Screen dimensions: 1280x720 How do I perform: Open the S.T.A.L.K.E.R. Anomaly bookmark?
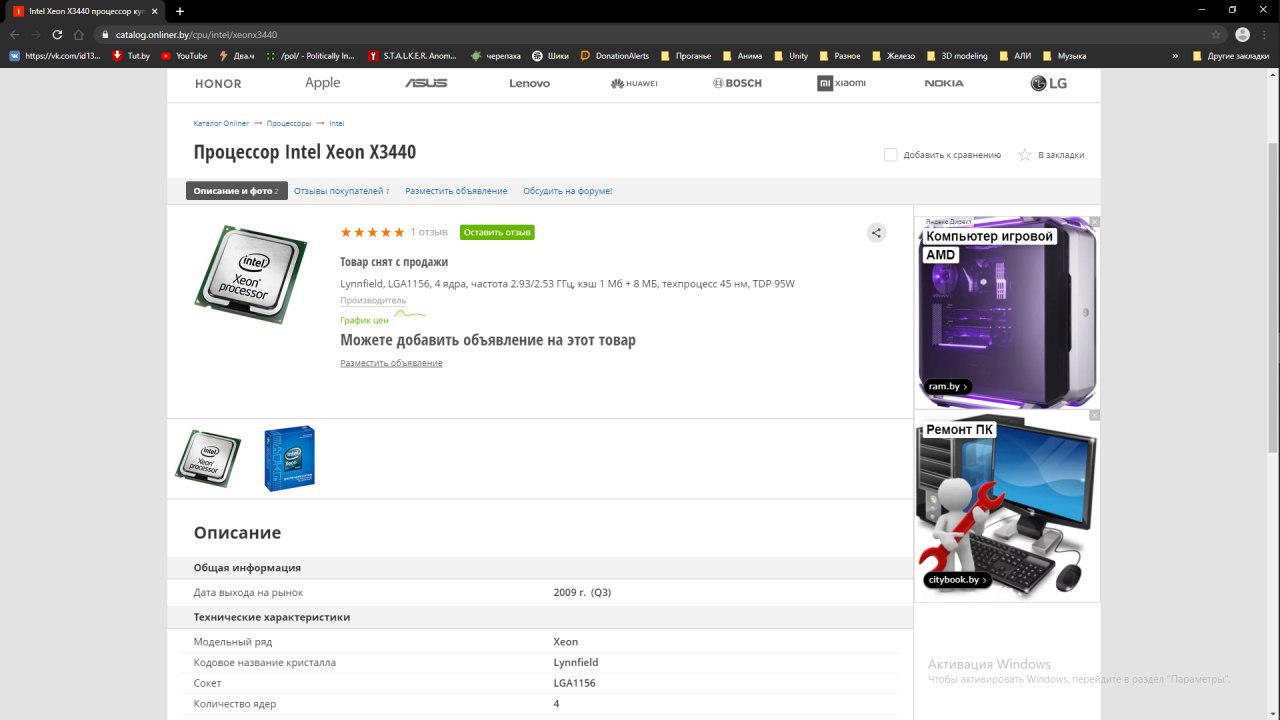(x=412, y=56)
